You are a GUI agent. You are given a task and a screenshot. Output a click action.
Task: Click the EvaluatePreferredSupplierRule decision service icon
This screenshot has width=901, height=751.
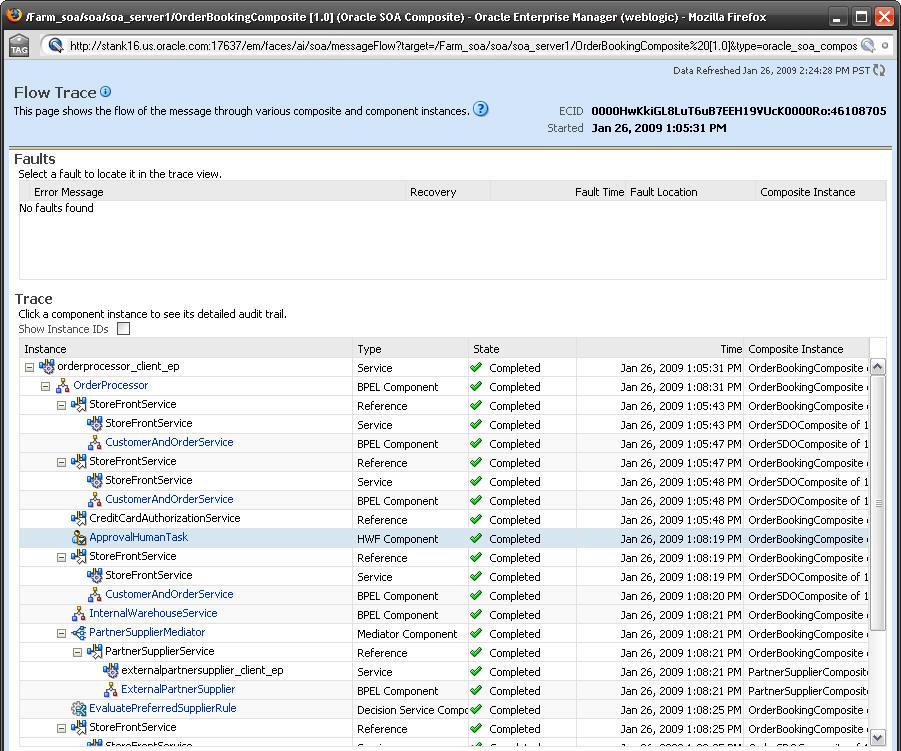coord(78,708)
